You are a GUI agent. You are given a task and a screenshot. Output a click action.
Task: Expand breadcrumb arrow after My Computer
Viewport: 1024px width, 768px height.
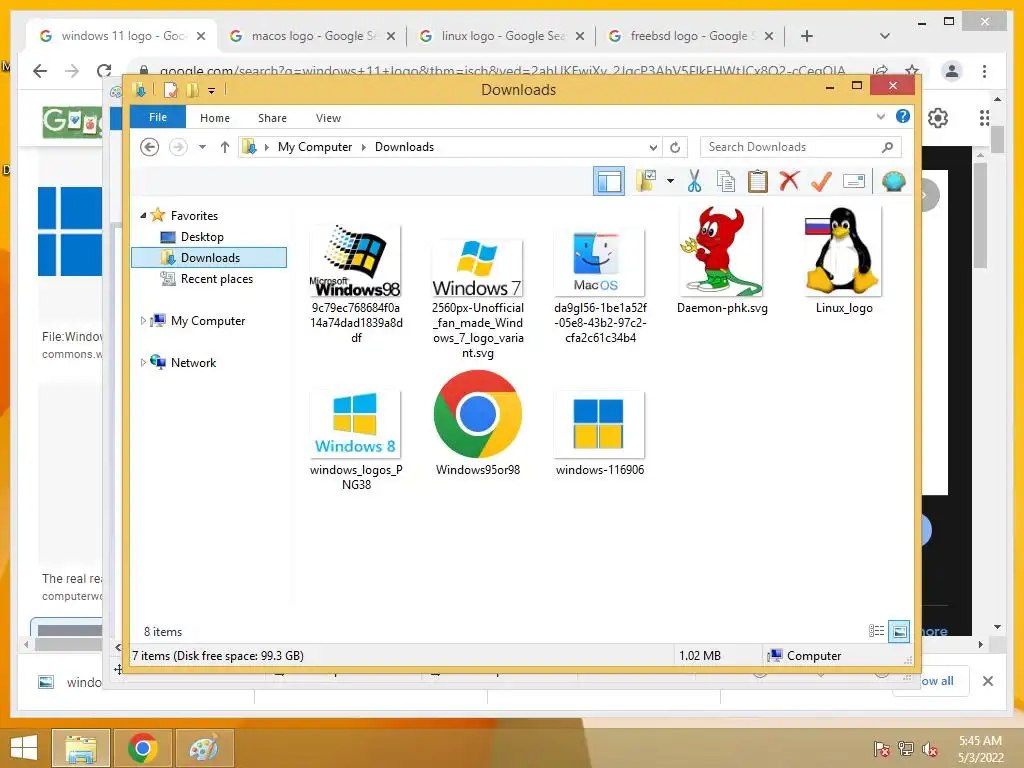click(364, 147)
